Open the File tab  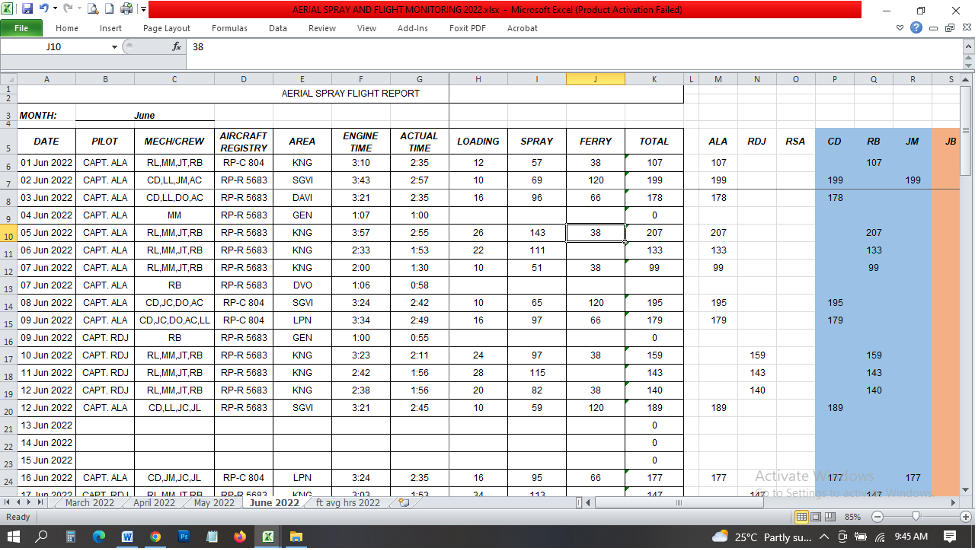[21, 28]
